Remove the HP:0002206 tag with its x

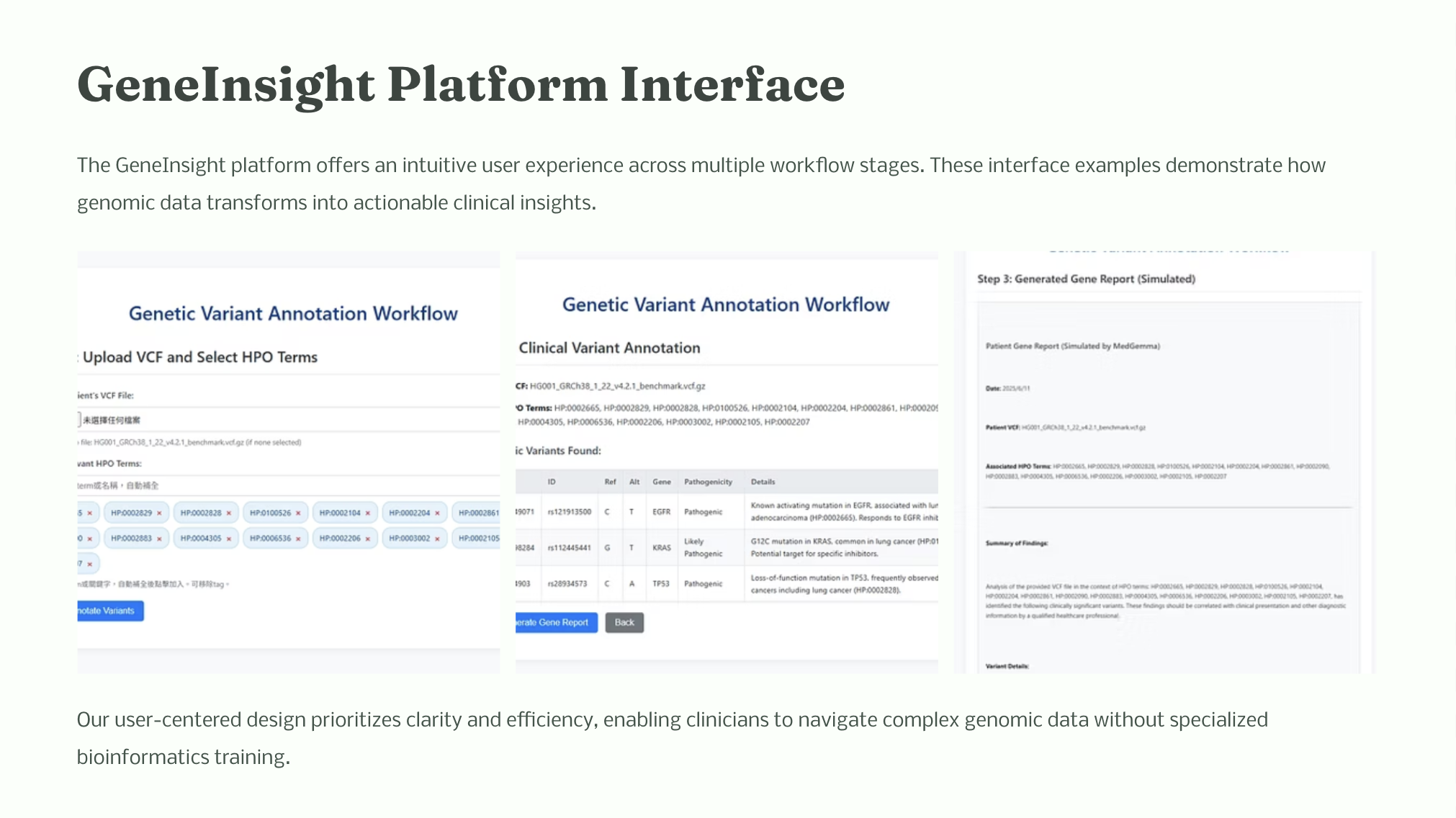pos(368,539)
